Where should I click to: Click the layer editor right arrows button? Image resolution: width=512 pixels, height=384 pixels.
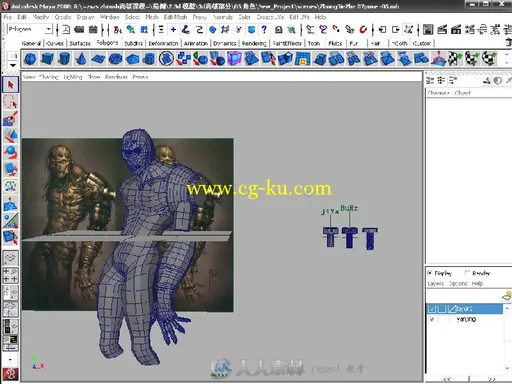(491, 379)
